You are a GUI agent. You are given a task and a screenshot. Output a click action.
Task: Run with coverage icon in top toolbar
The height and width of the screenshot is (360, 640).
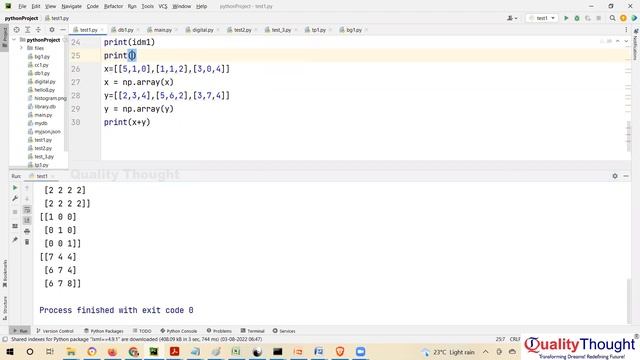588,18
